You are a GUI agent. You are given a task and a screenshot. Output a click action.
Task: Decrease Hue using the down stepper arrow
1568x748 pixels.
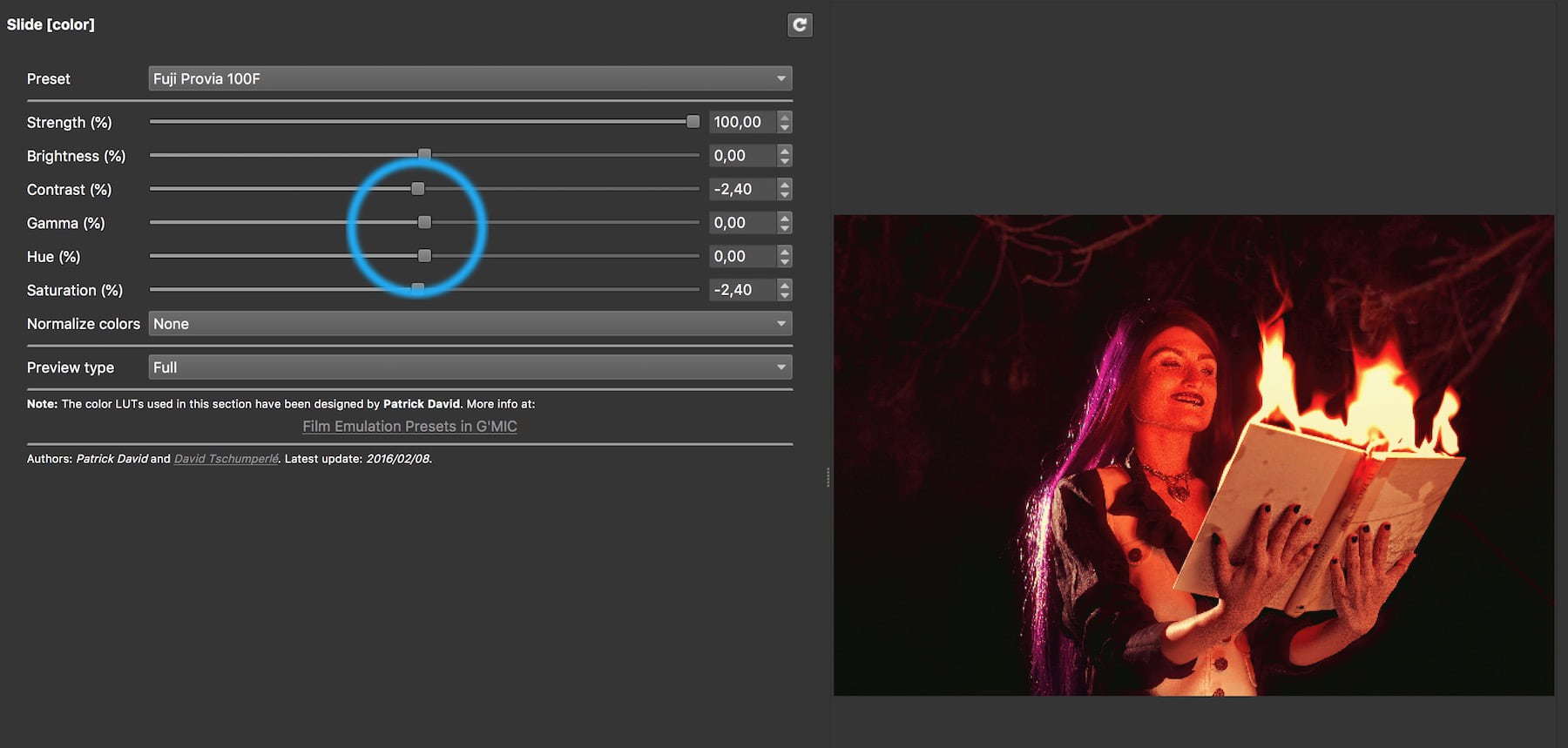785,262
